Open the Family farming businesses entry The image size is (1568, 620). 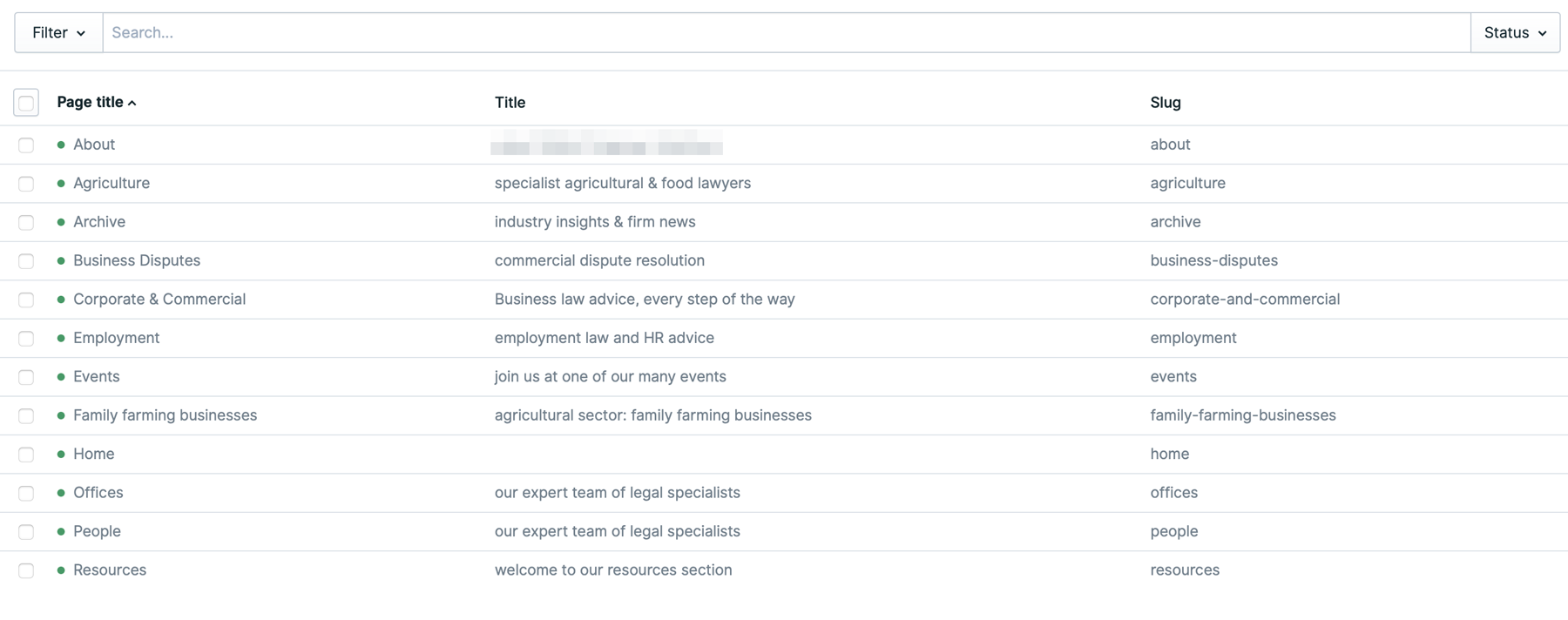[166, 415]
